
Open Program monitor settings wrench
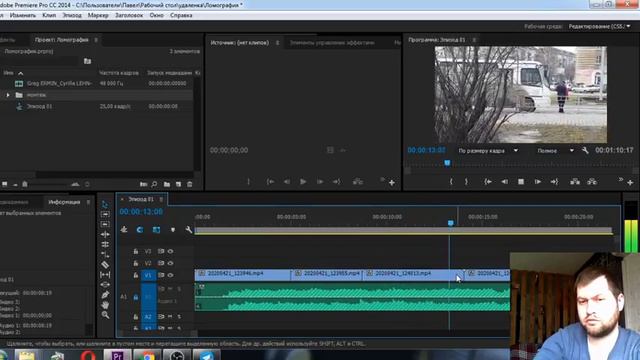[x=585, y=150]
